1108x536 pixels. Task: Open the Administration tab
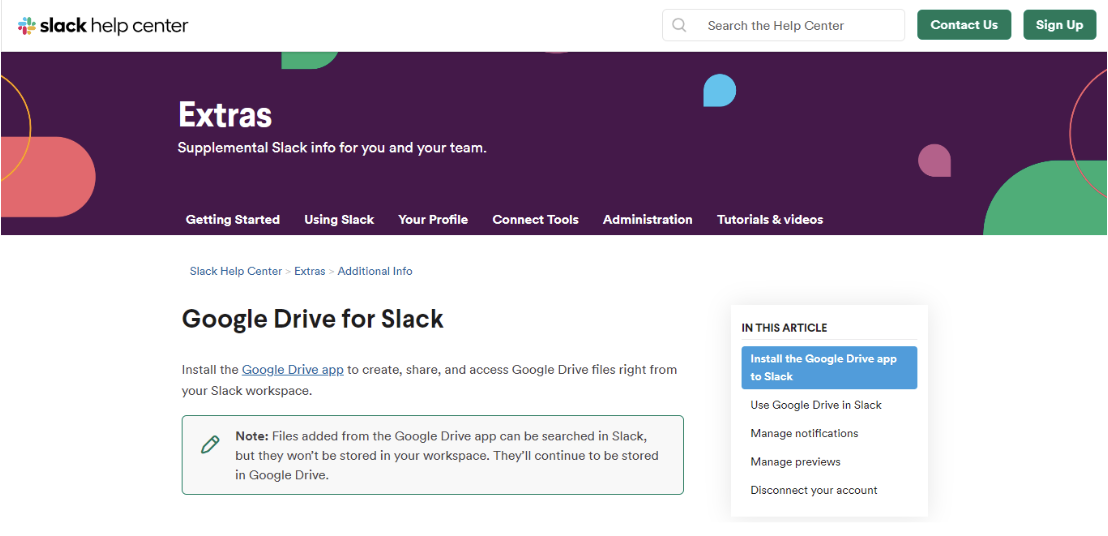(647, 220)
